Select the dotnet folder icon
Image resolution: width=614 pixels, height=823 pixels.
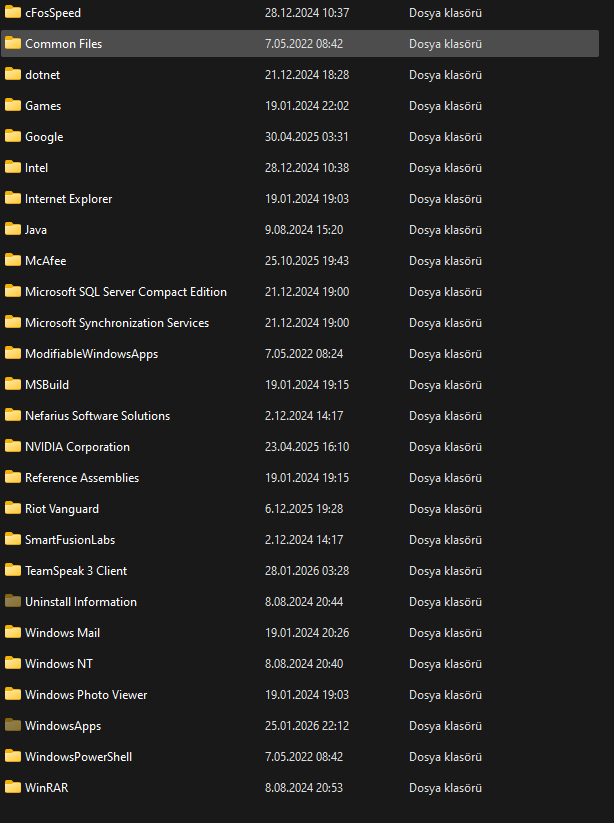13,74
